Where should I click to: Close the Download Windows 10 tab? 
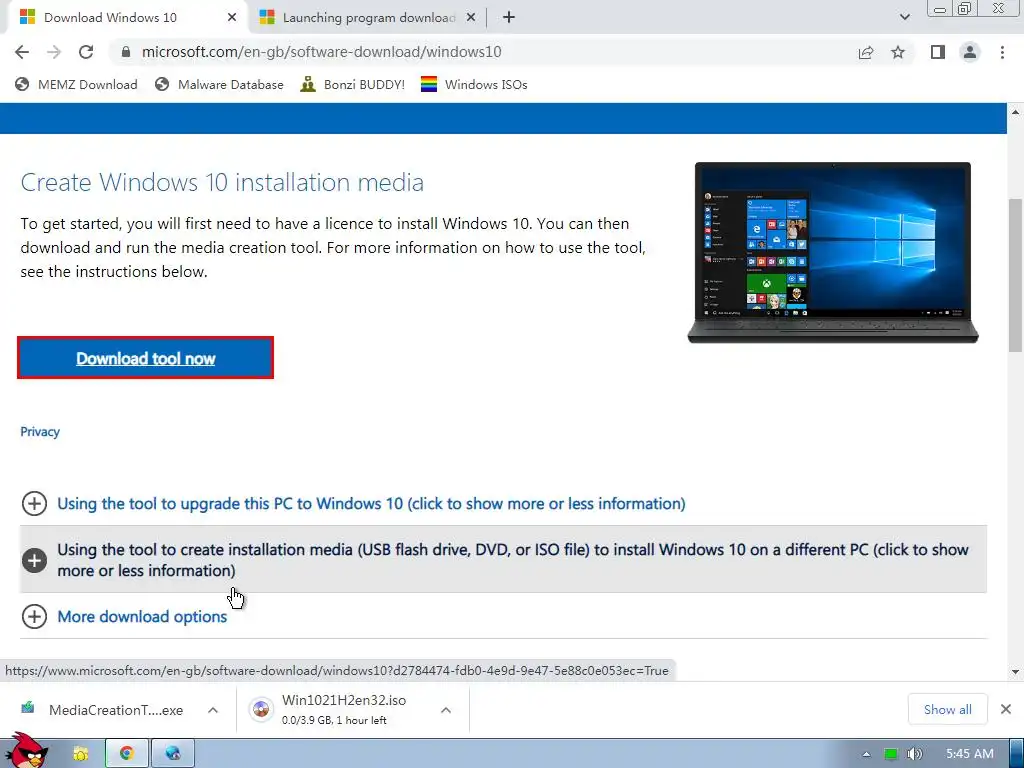(x=232, y=18)
